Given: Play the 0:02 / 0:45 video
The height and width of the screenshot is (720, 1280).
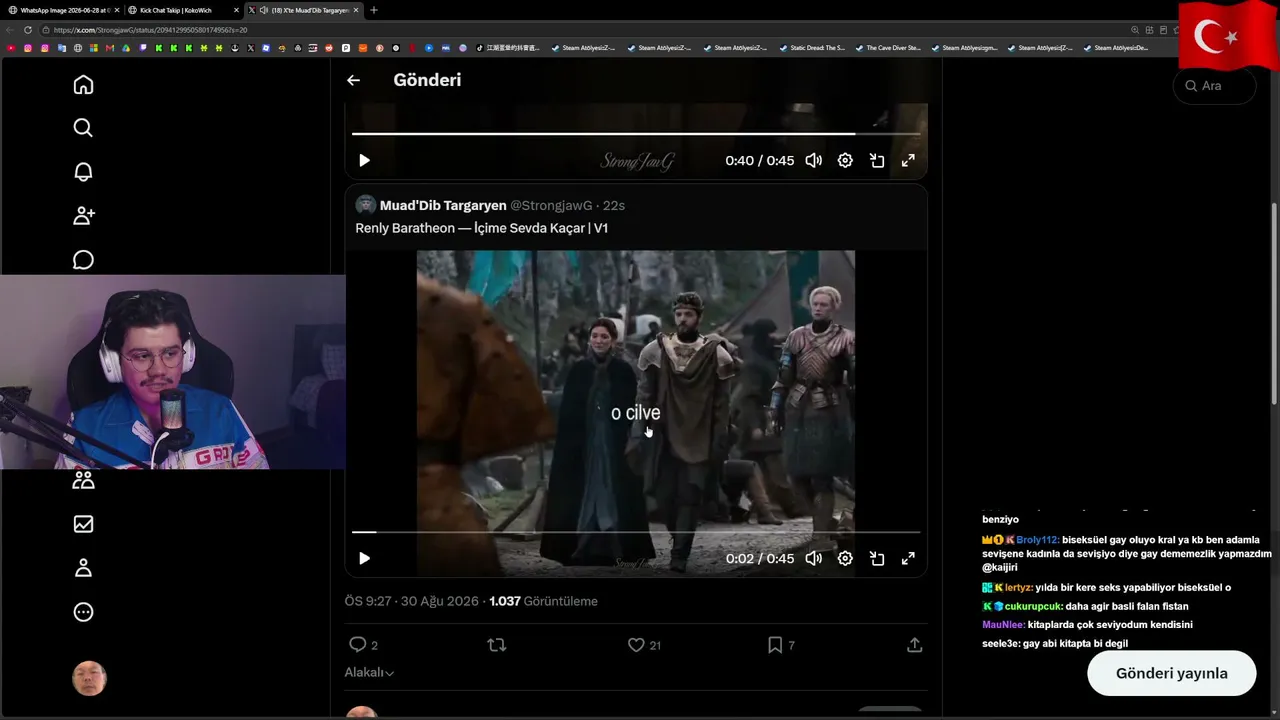Looking at the screenshot, I should tap(364, 558).
